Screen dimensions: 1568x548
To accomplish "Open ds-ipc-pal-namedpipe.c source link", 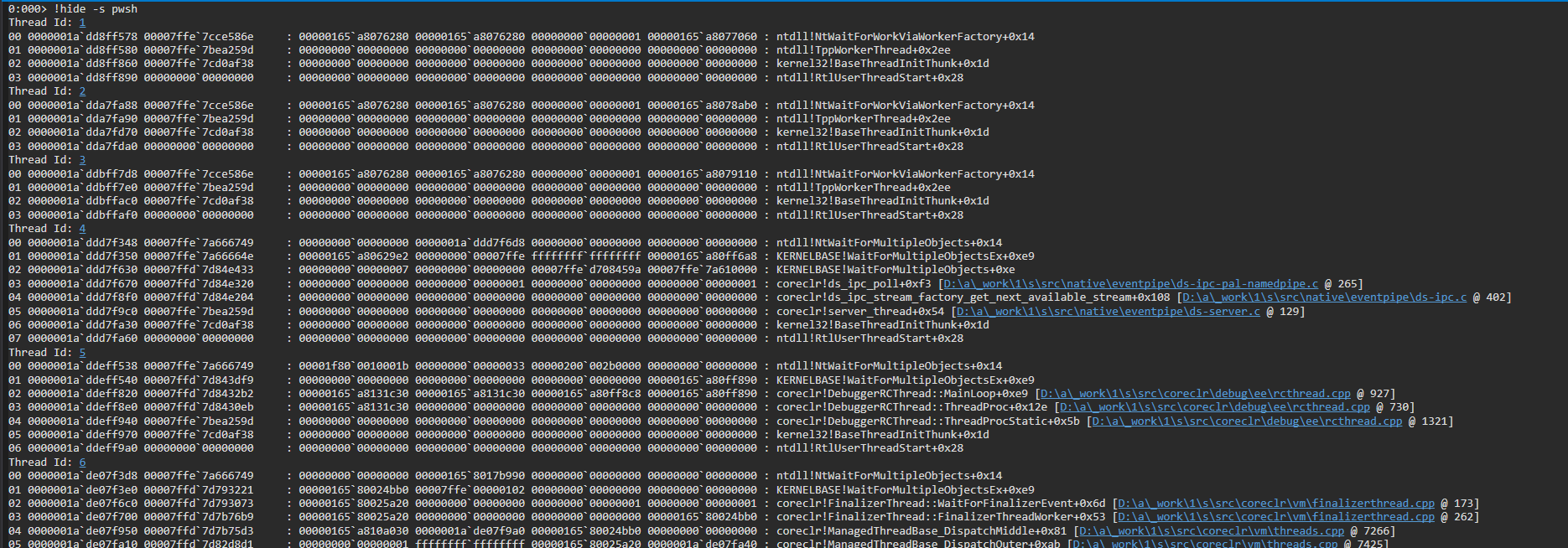I will pyautogui.click(x=1130, y=284).
